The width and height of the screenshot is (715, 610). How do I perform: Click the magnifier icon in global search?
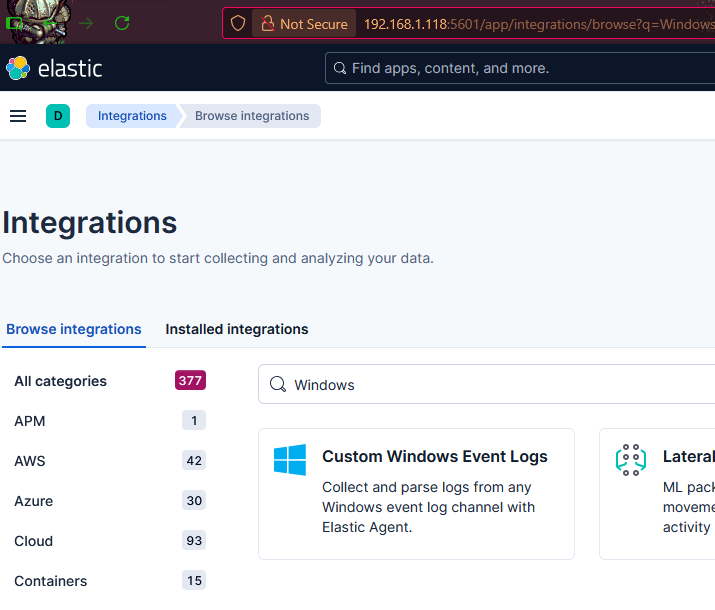(x=340, y=68)
